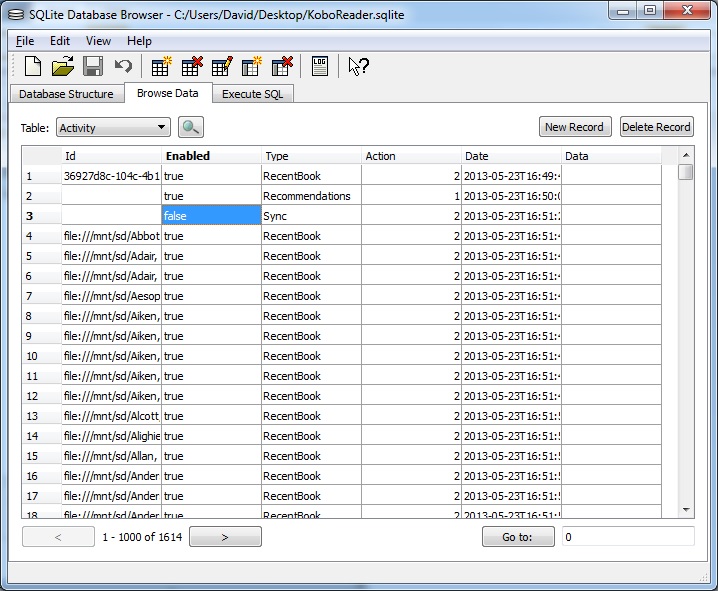Click the Enabled column header

(212, 156)
